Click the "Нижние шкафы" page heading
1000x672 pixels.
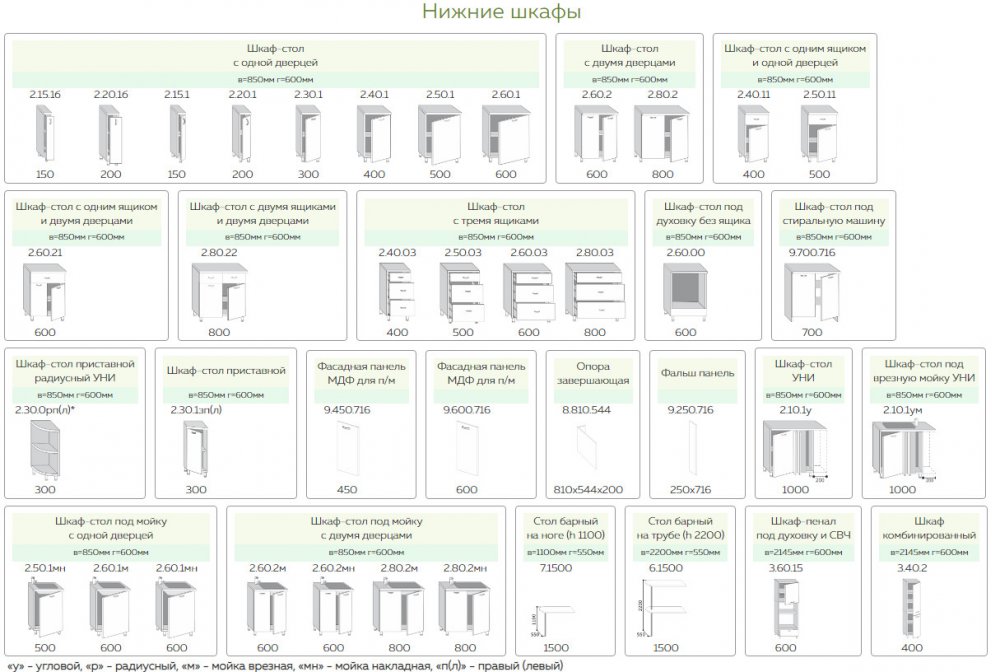(x=501, y=13)
